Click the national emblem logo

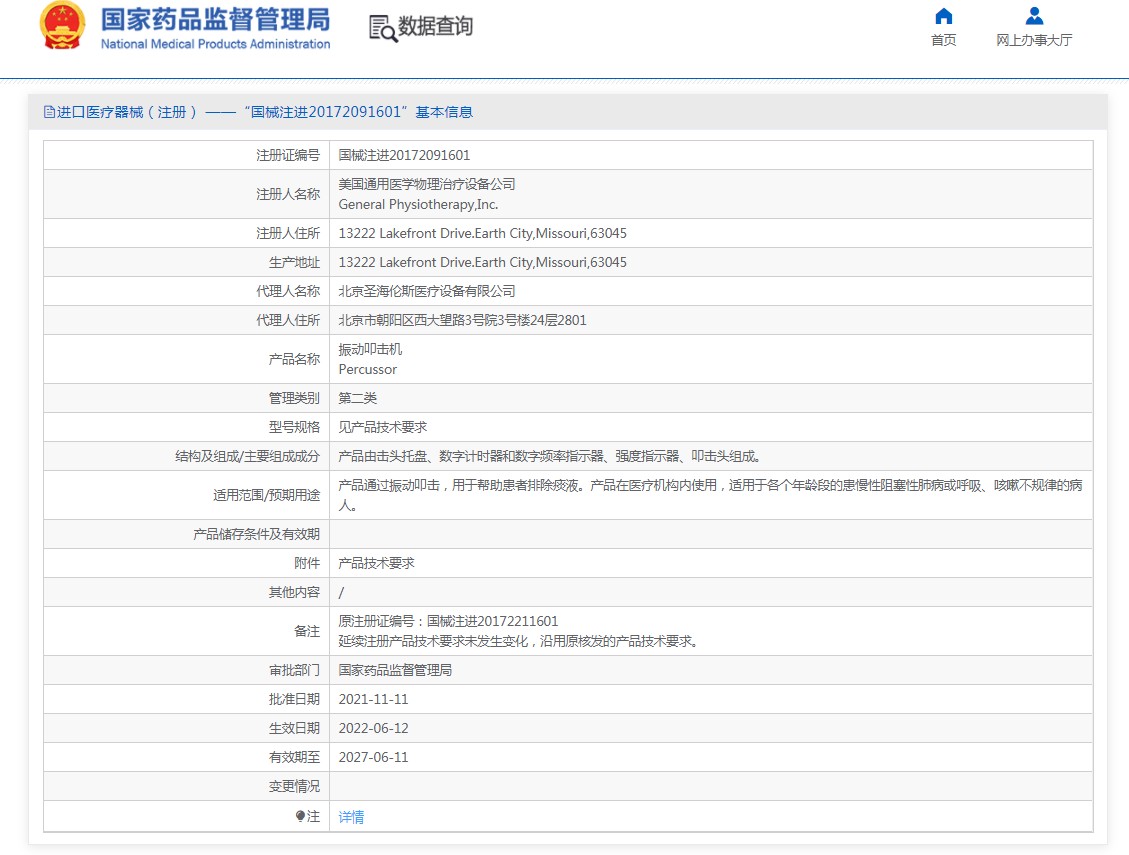(62, 26)
